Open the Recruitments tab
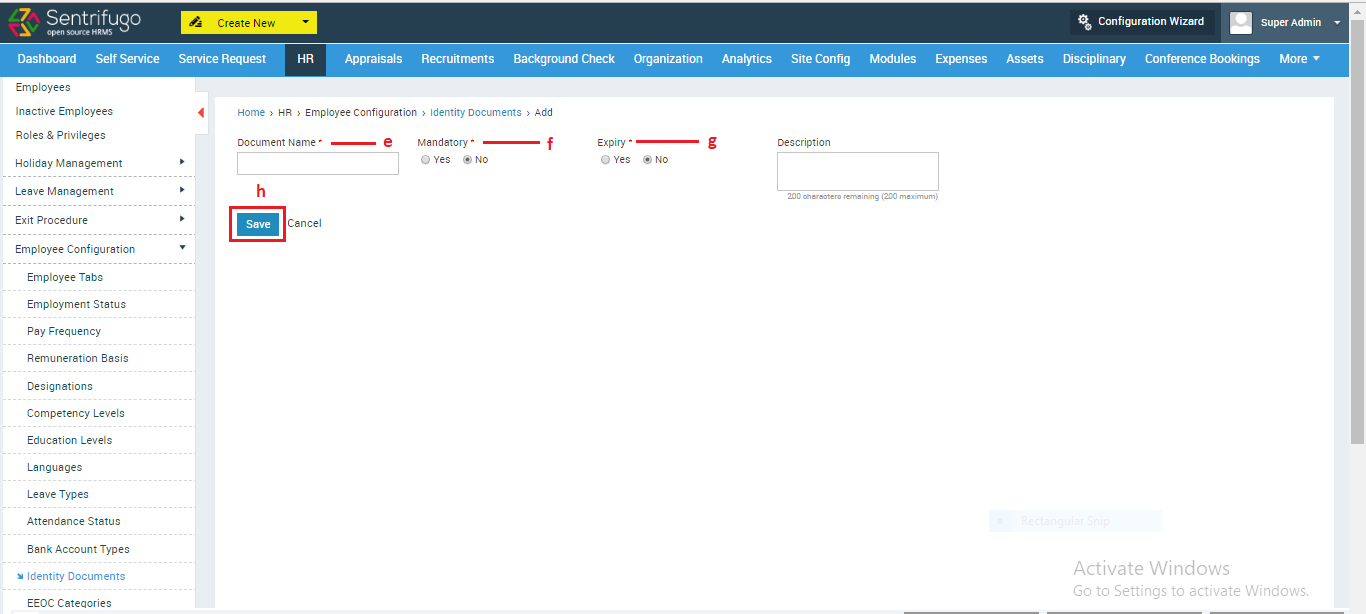Viewport: 1366px width, 614px height. [457, 59]
